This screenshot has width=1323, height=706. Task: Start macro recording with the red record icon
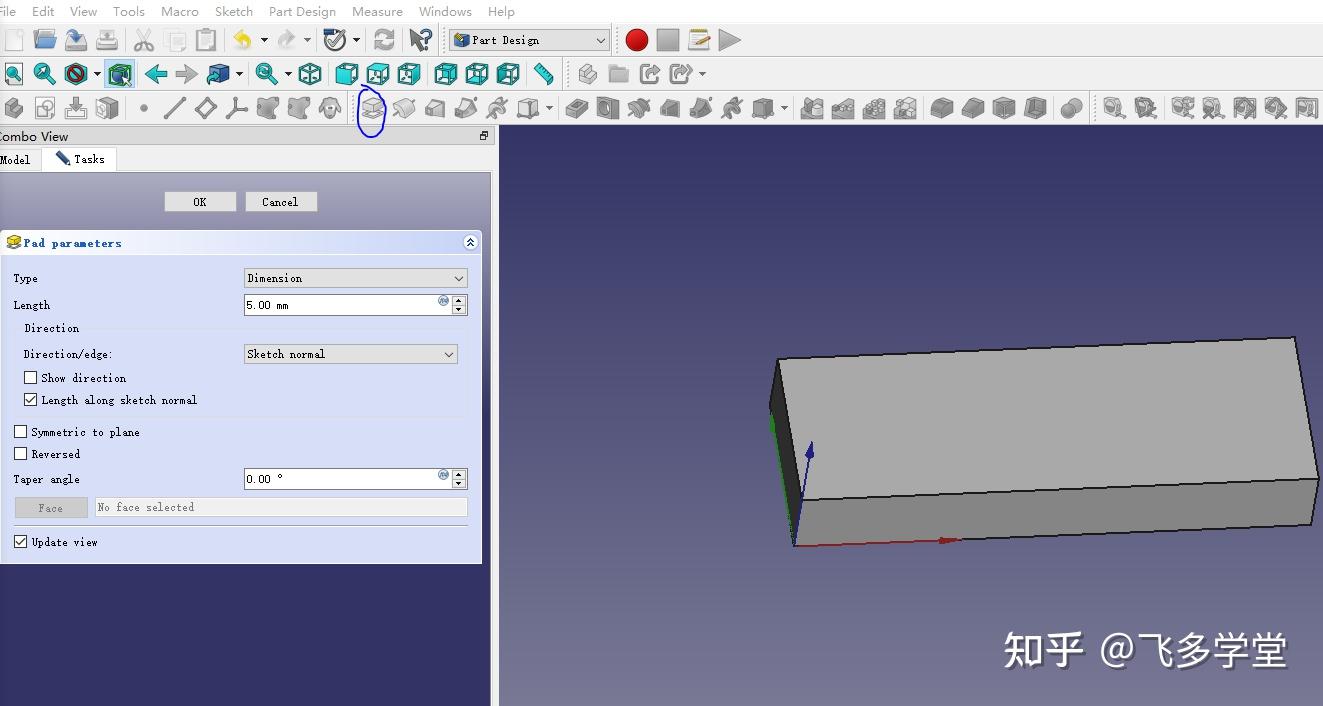click(x=636, y=39)
